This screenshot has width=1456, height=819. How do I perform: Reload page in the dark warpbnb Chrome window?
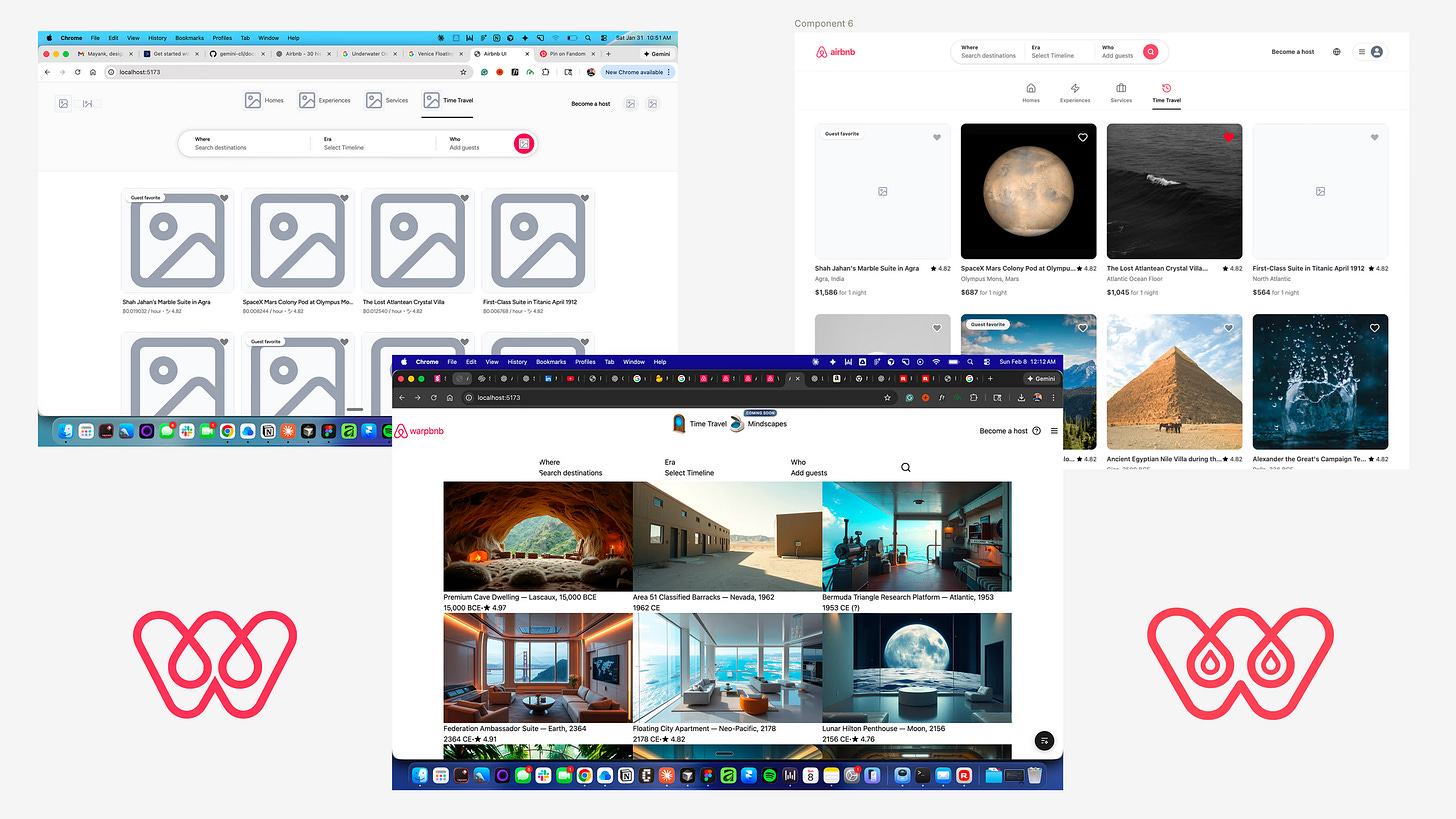point(433,397)
